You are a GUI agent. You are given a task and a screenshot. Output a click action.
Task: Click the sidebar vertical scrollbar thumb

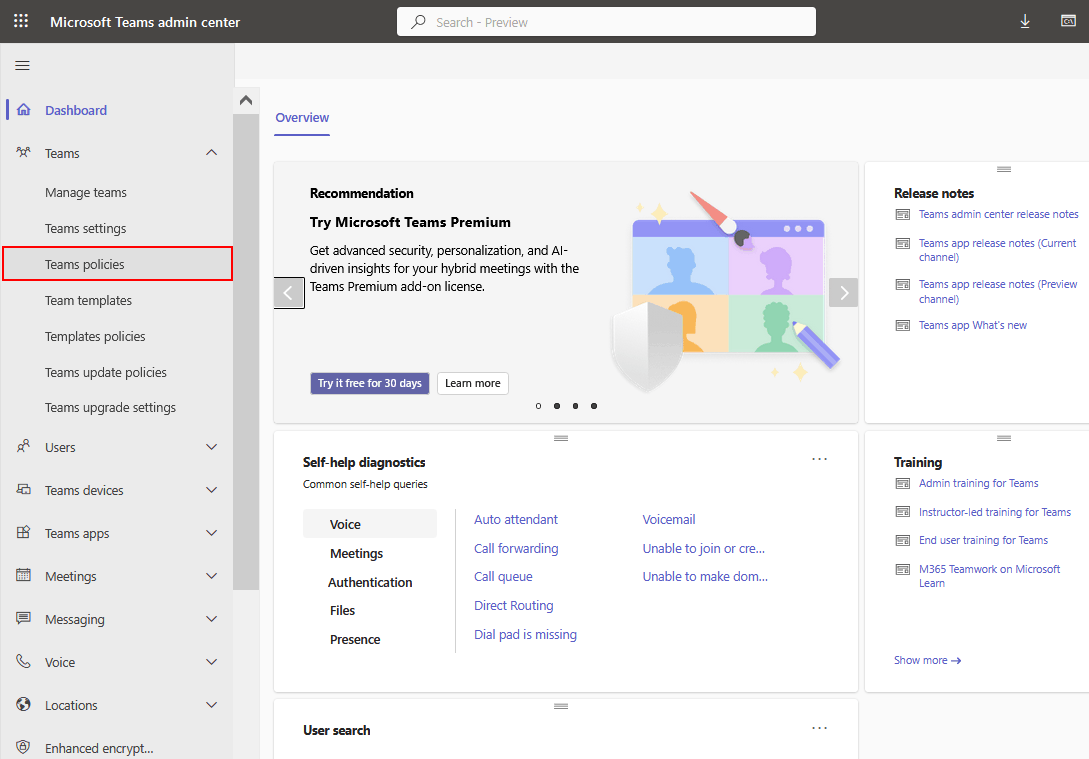[x=246, y=351]
